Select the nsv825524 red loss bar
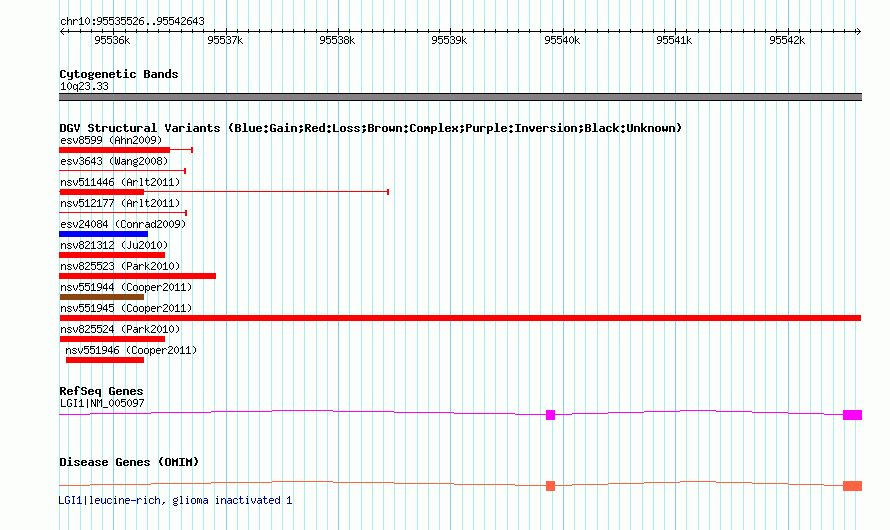 (112, 339)
